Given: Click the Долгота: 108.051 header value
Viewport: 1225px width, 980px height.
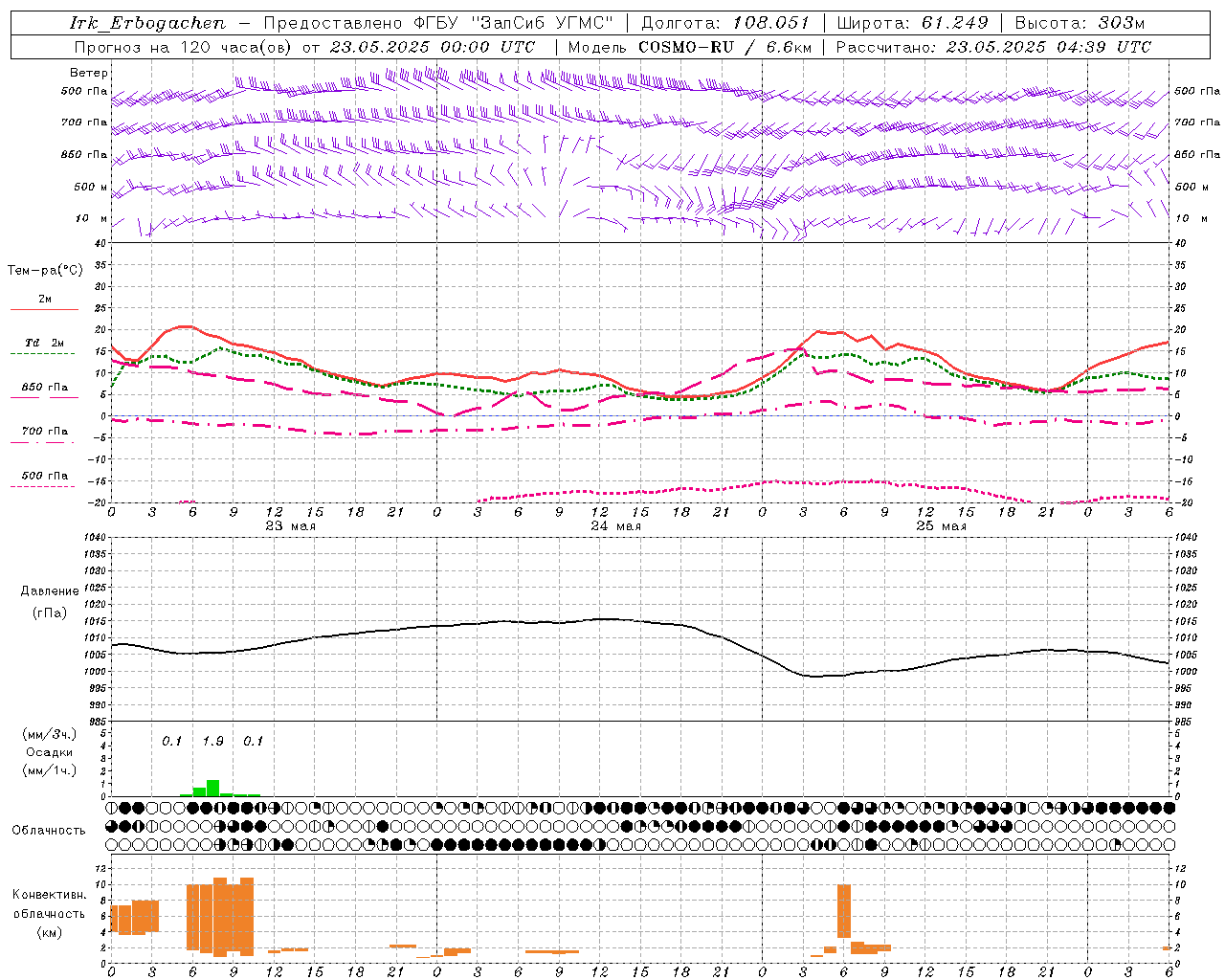Looking at the screenshot, I should (724, 23).
